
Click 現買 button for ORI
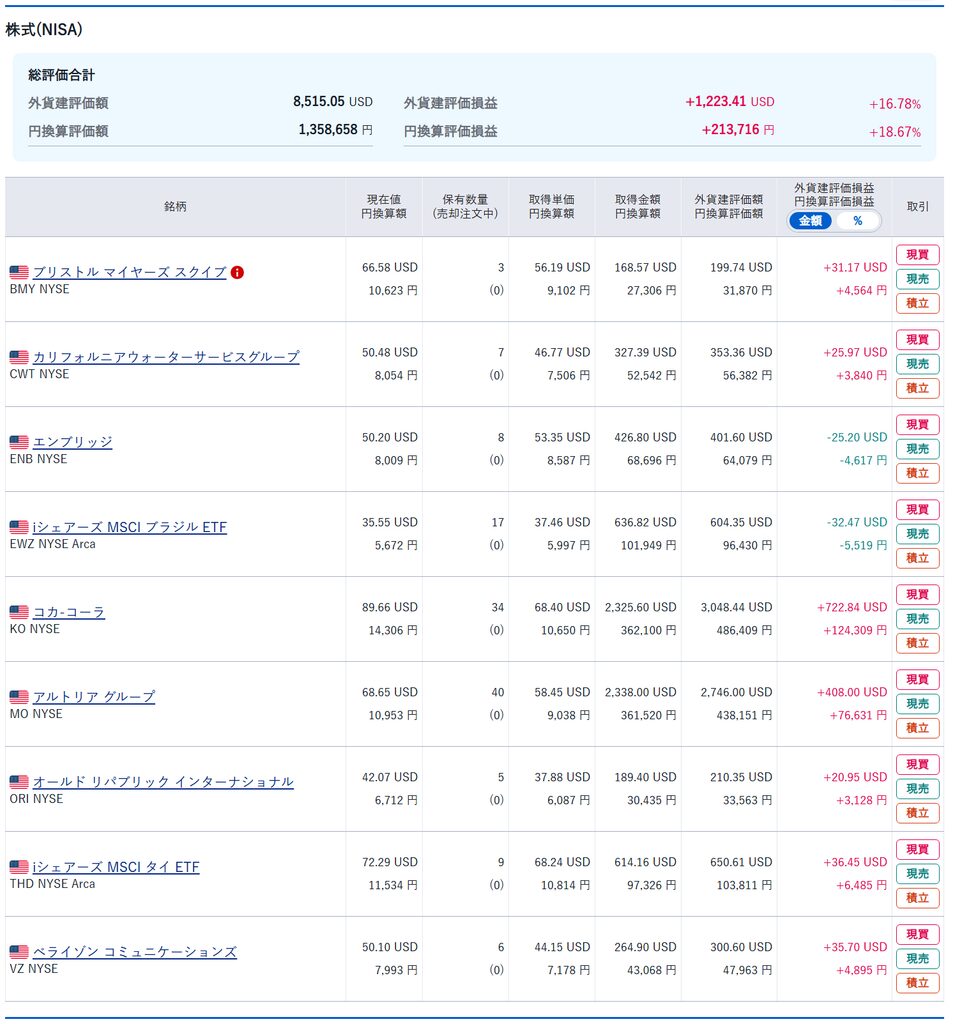(917, 764)
